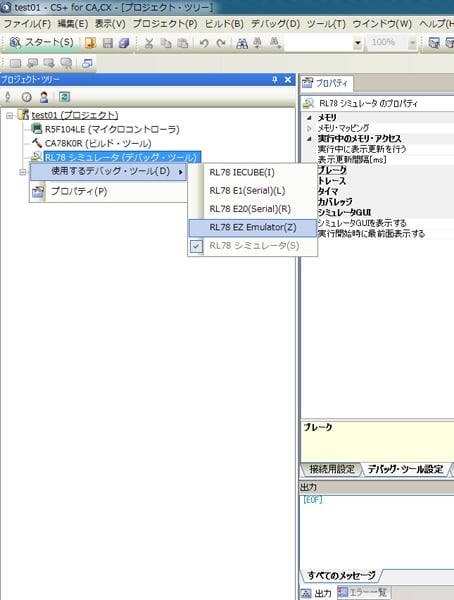The height and width of the screenshot is (600, 454).
Task: Click the third icon in second toolbar row
Action: pos(49,63)
